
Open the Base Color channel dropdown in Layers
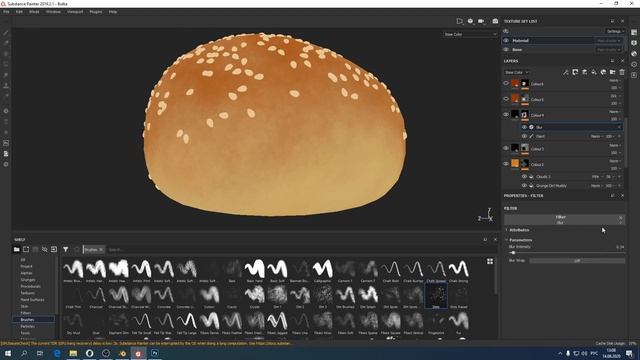pyautogui.click(x=516, y=72)
